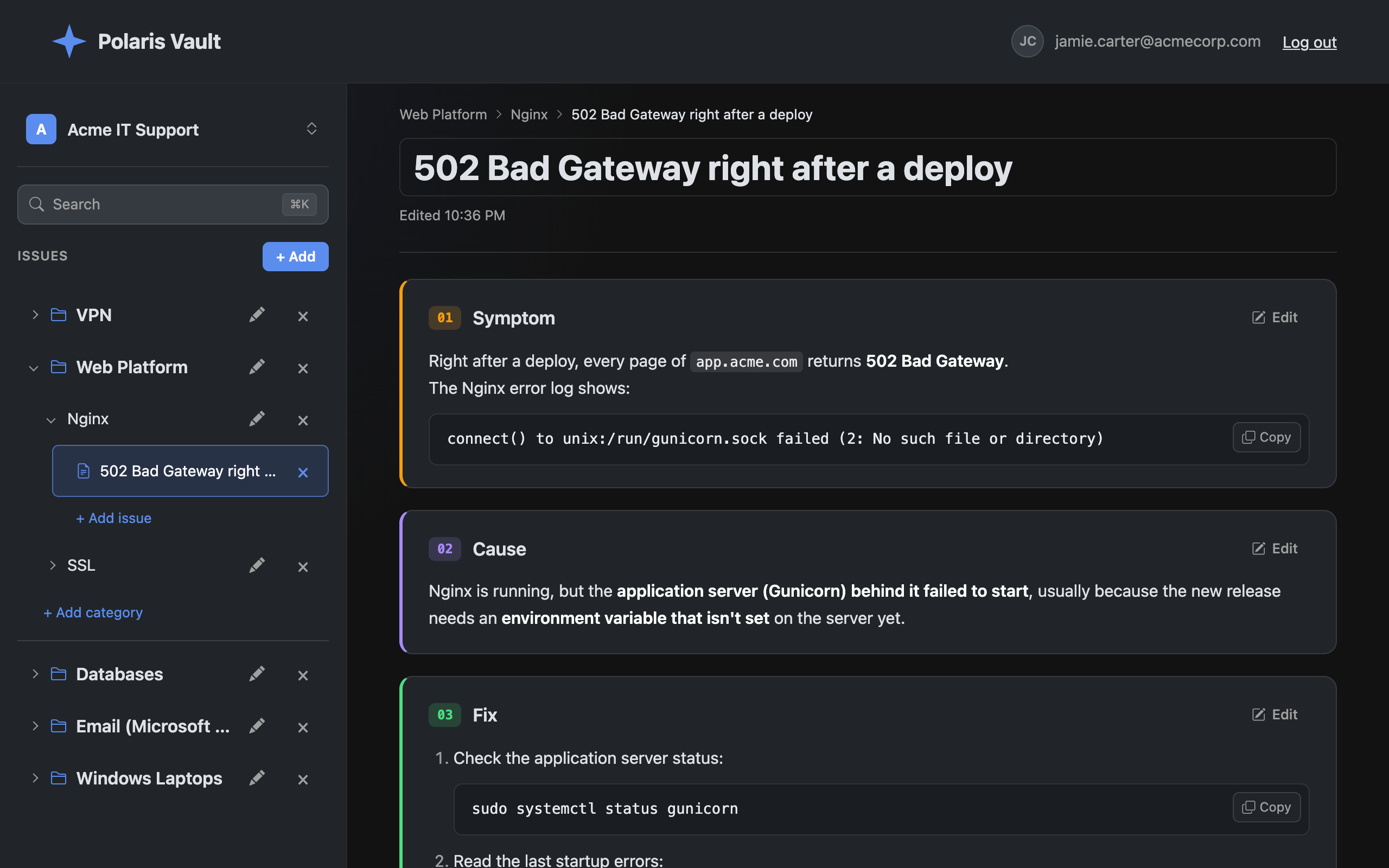The width and height of the screenshot is (1389, 868).
Task: Expand the SSL subcategory chevron
Action: (x=52, y=565)
